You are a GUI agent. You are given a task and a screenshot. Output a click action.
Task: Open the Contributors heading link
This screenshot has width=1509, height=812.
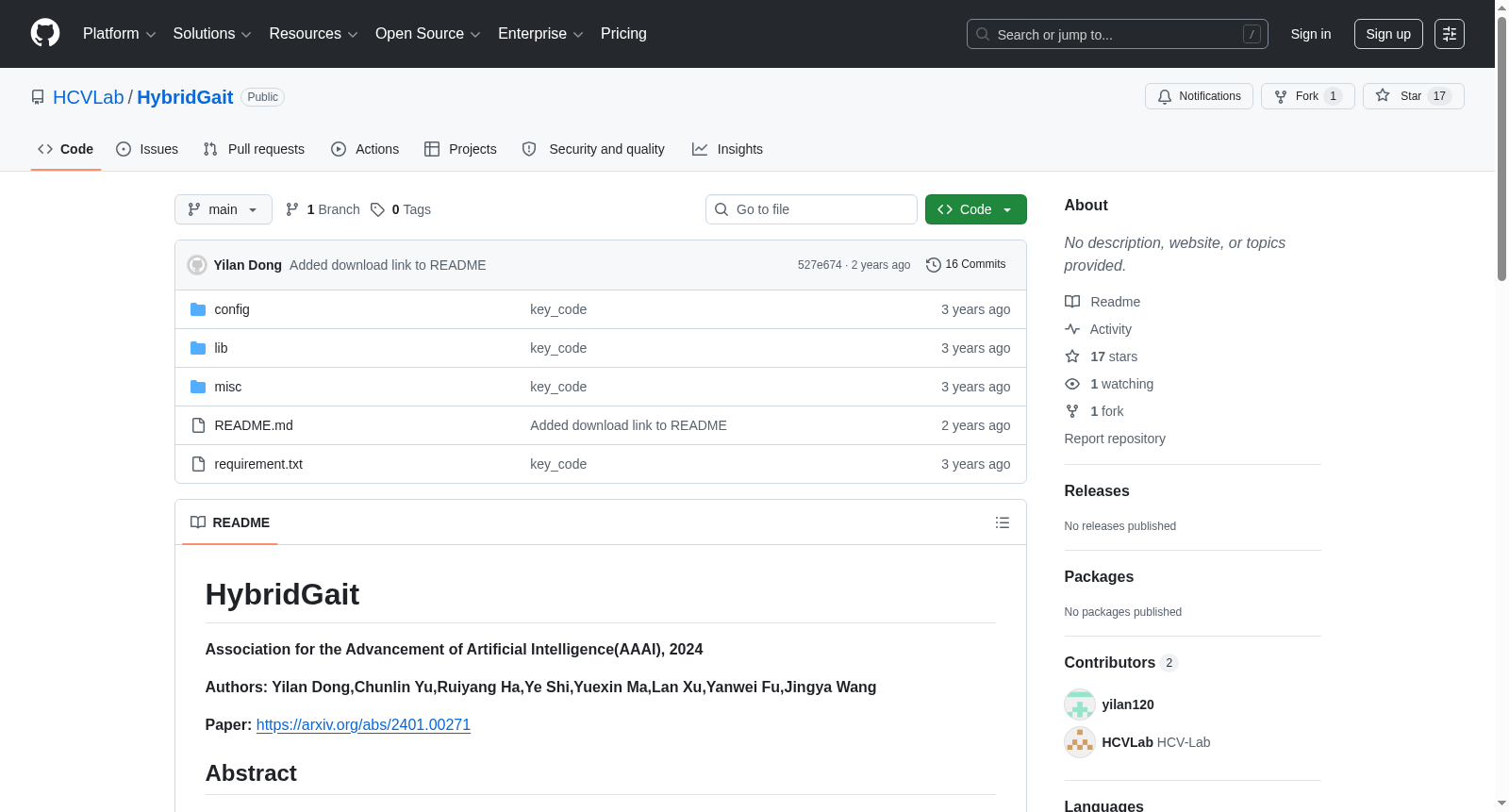coord(1120,662)
